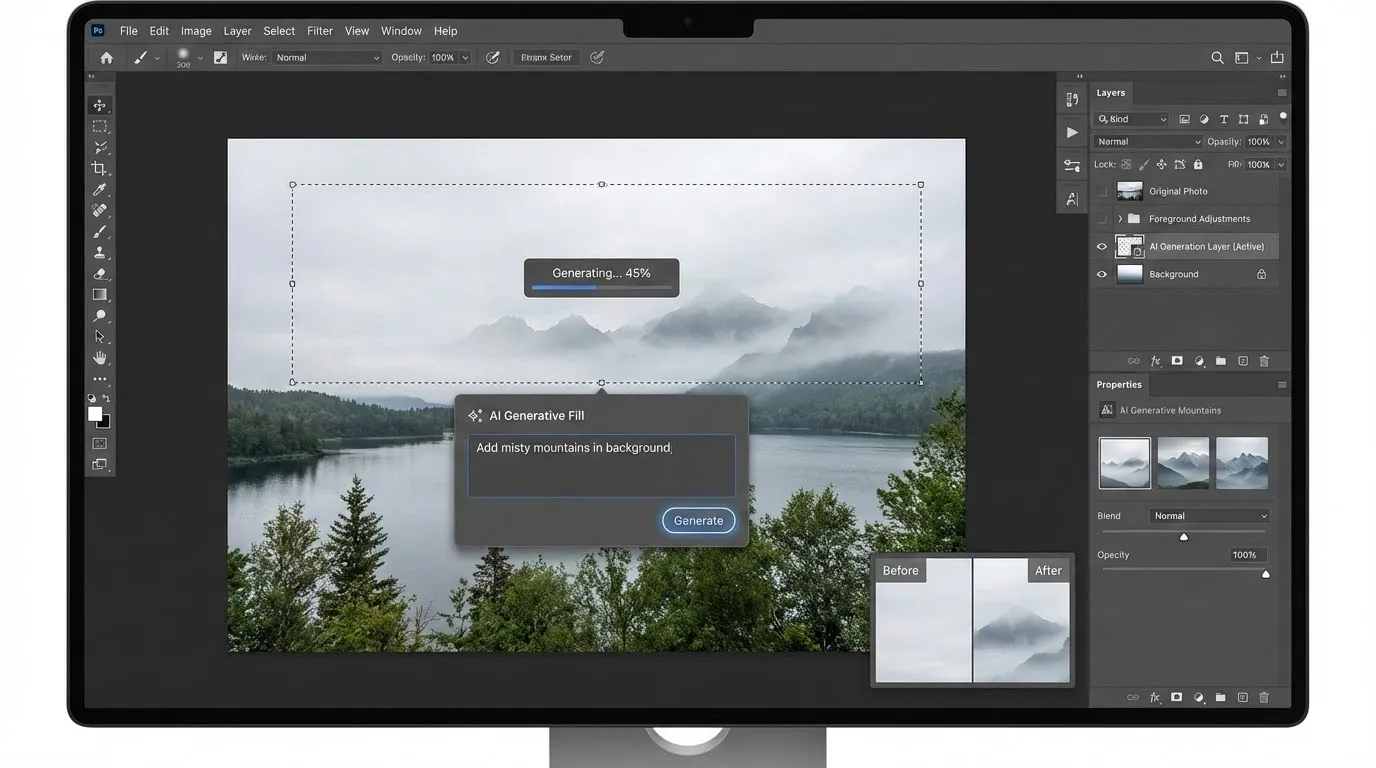Screen dimensions: 1376x768
Task: Select the first generated mountain variation thumbnail
Action: click(1124, 462)
